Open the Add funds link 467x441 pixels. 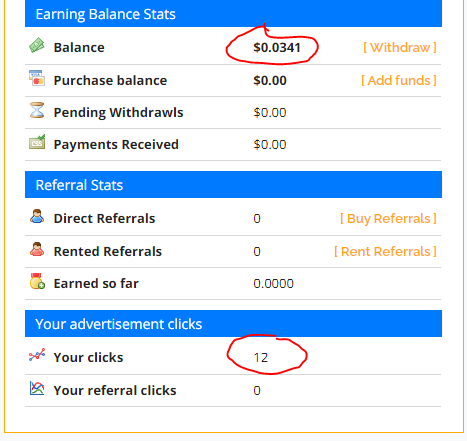[399, 80]
